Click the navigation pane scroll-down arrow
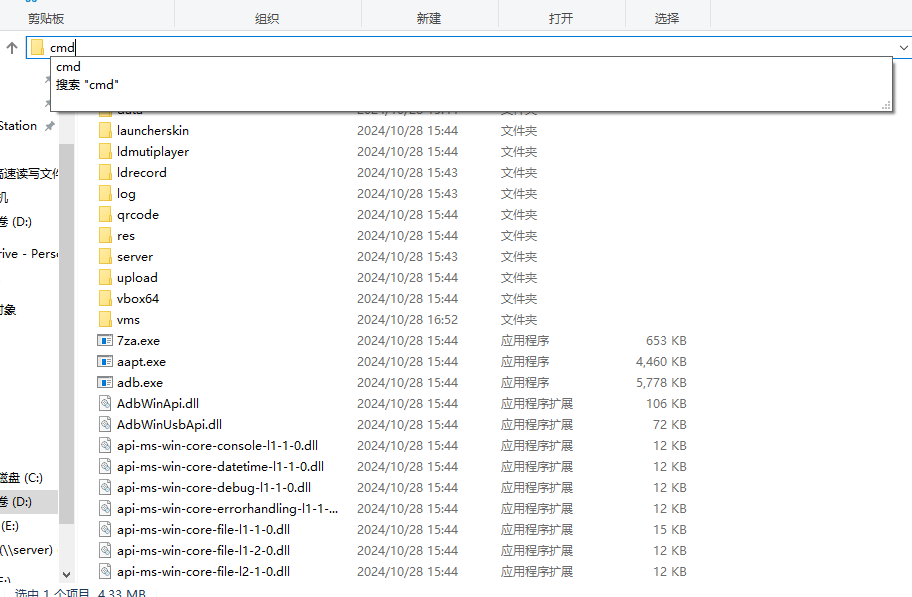The width and height of the screenshot is (912, 597). pyautogui.click(x=67, y=574)
